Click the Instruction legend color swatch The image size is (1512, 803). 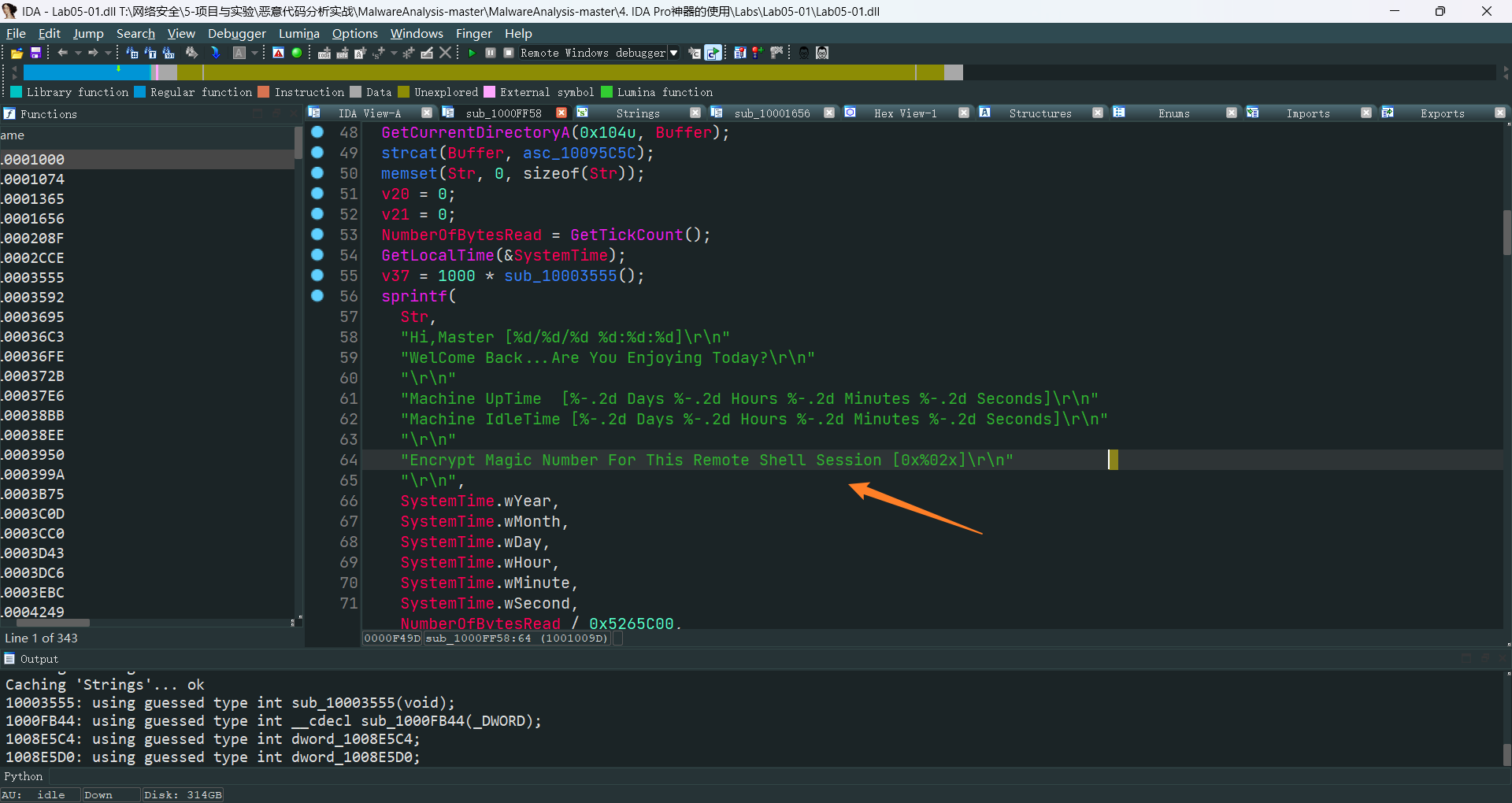(x=264, y=92)
